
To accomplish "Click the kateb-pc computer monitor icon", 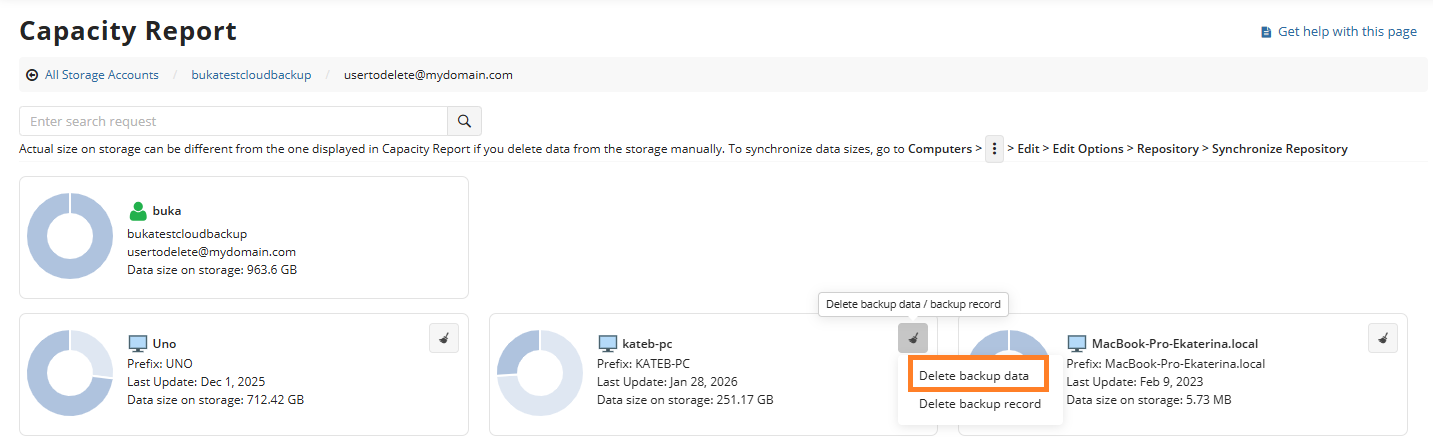I will (x=607, y=343).
